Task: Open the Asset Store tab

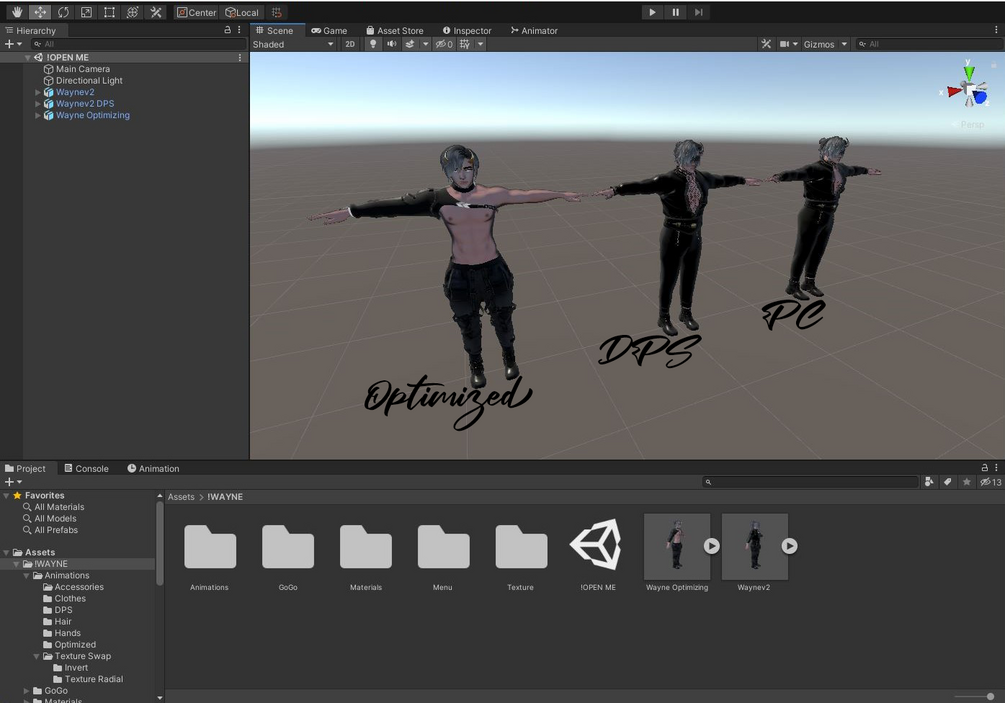Action: click(x=394, y=30)
